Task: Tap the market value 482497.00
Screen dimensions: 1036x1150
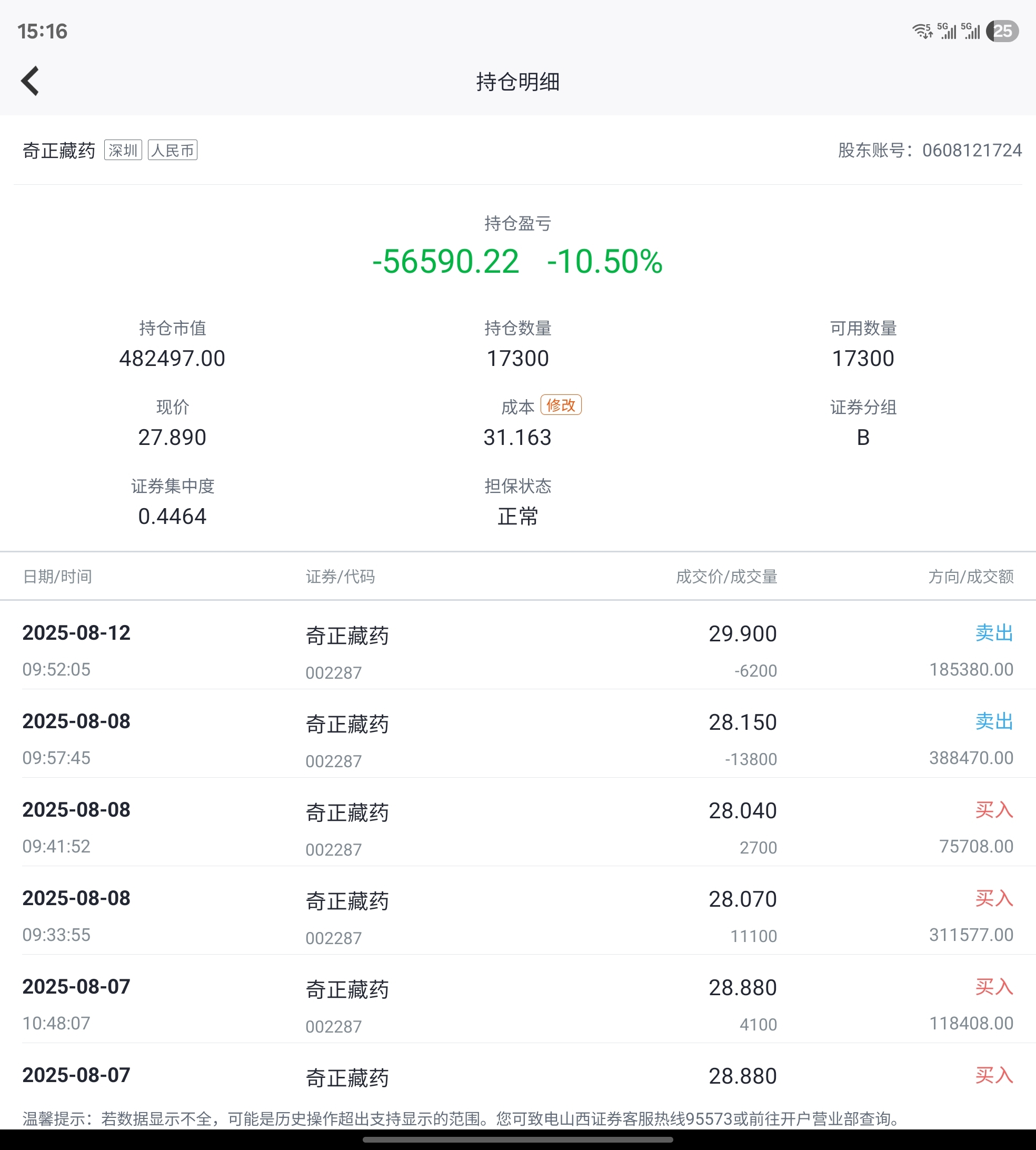Action: click(x=172, y=359)
